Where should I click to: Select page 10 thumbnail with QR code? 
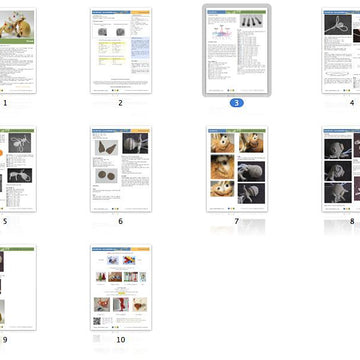point(121,288)
